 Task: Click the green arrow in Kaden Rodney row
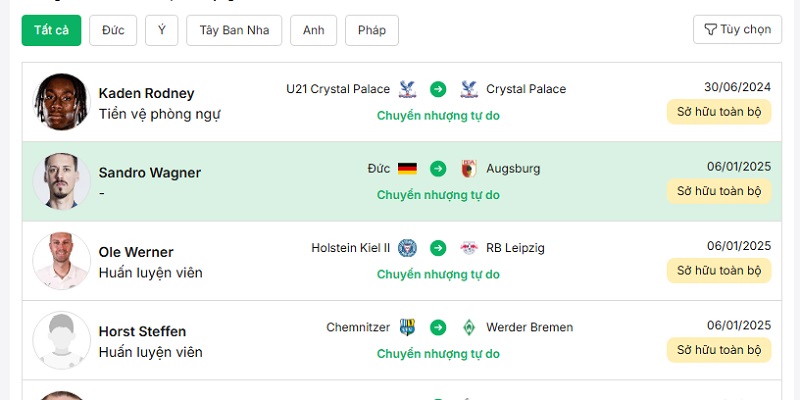coord(438,89)
